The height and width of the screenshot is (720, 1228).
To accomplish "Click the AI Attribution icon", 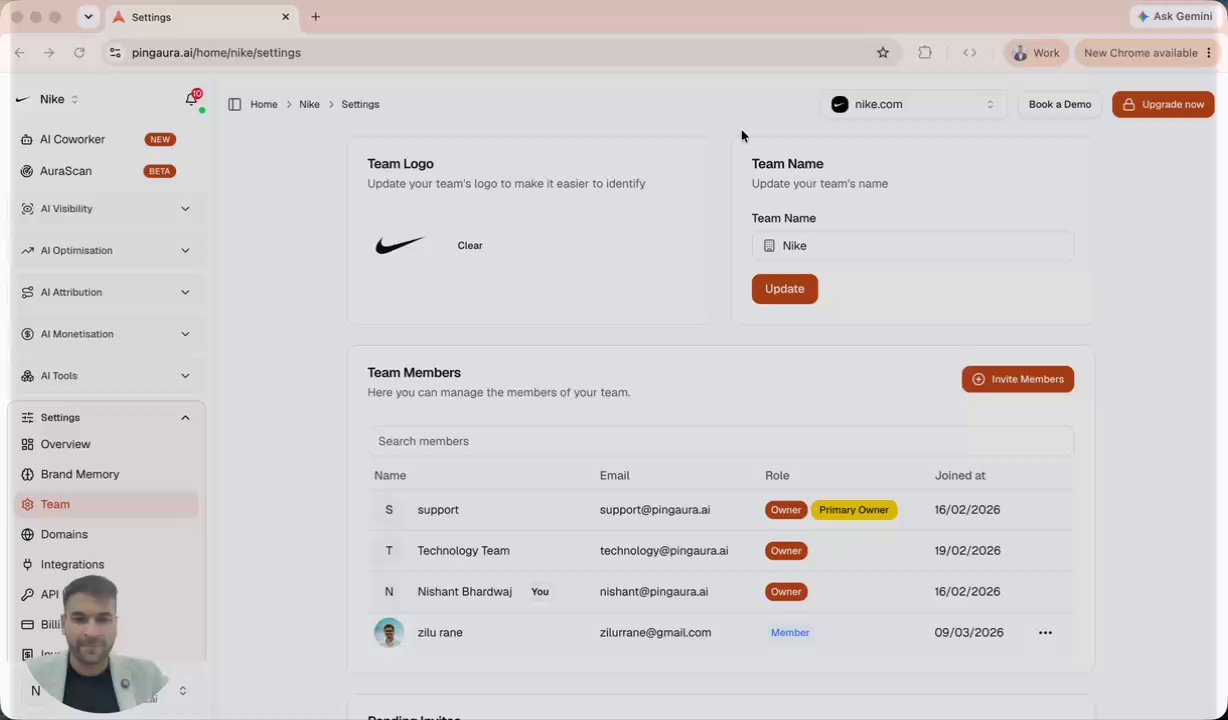I will [x=27, y=292].
